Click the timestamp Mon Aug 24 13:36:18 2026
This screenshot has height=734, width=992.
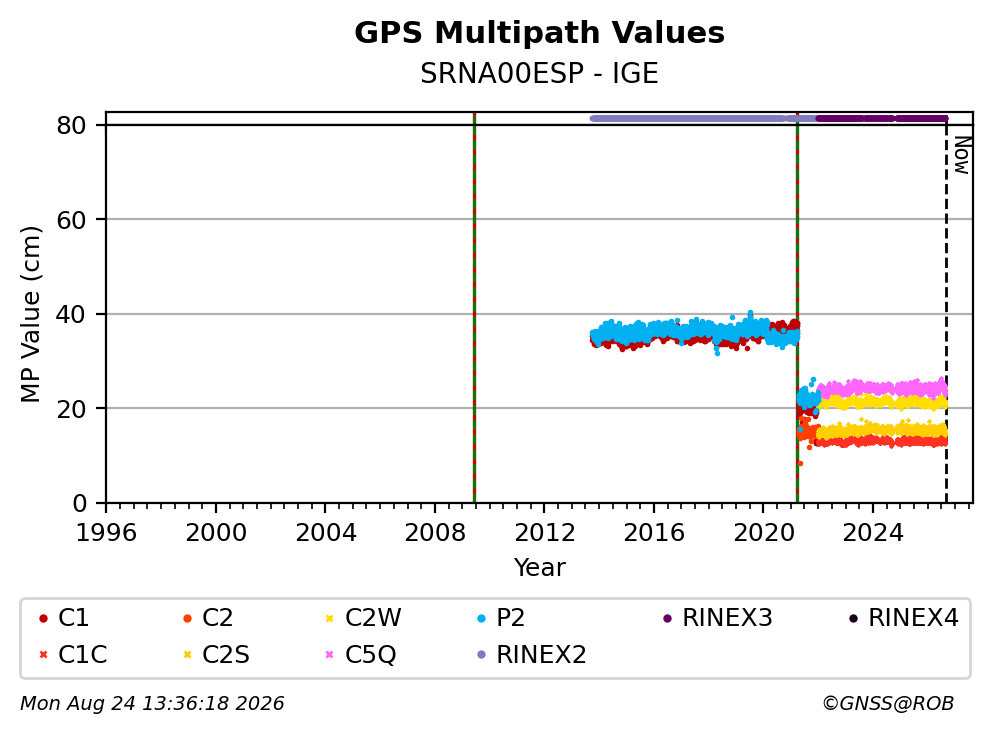pos(152,703)
